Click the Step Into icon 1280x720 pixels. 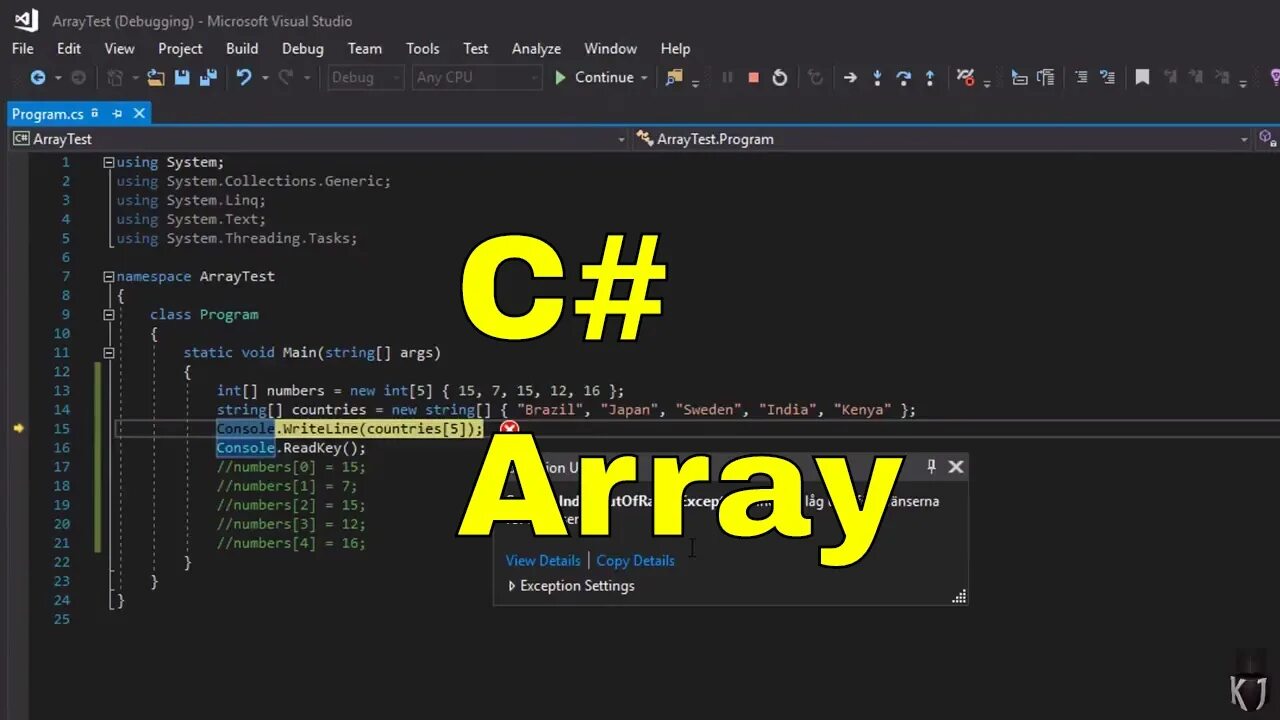point(877,77)
